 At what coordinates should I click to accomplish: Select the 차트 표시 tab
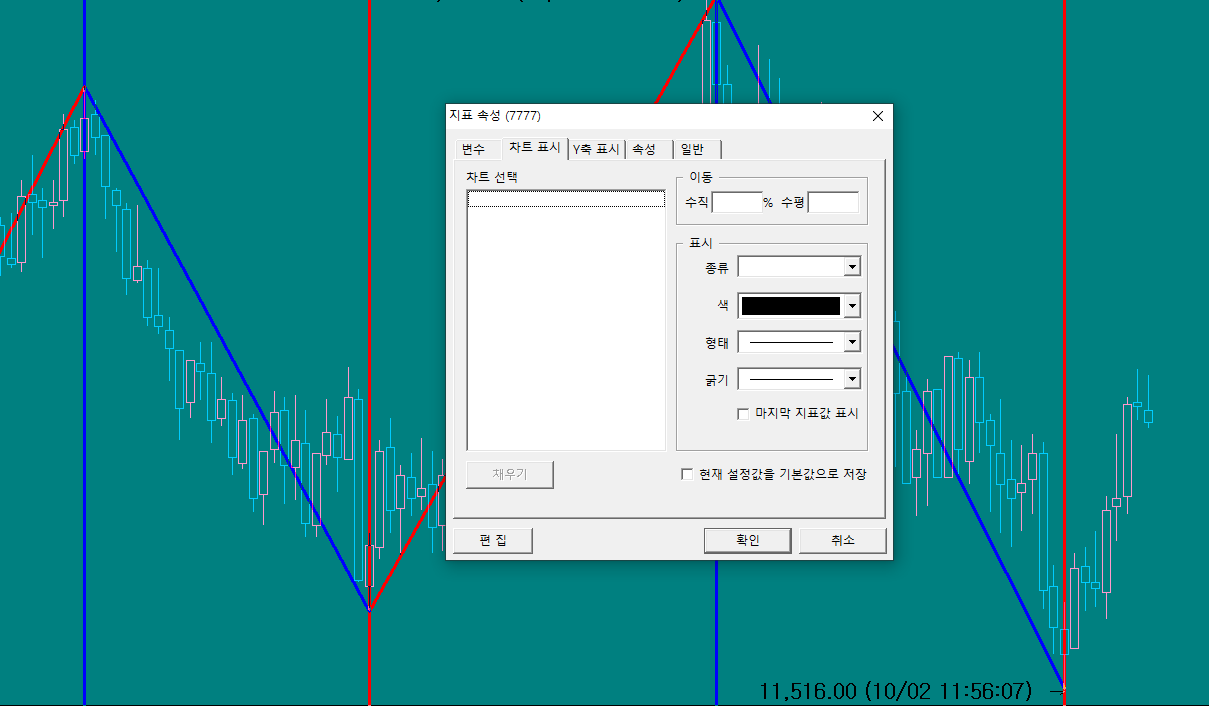[x=535, y=147]
